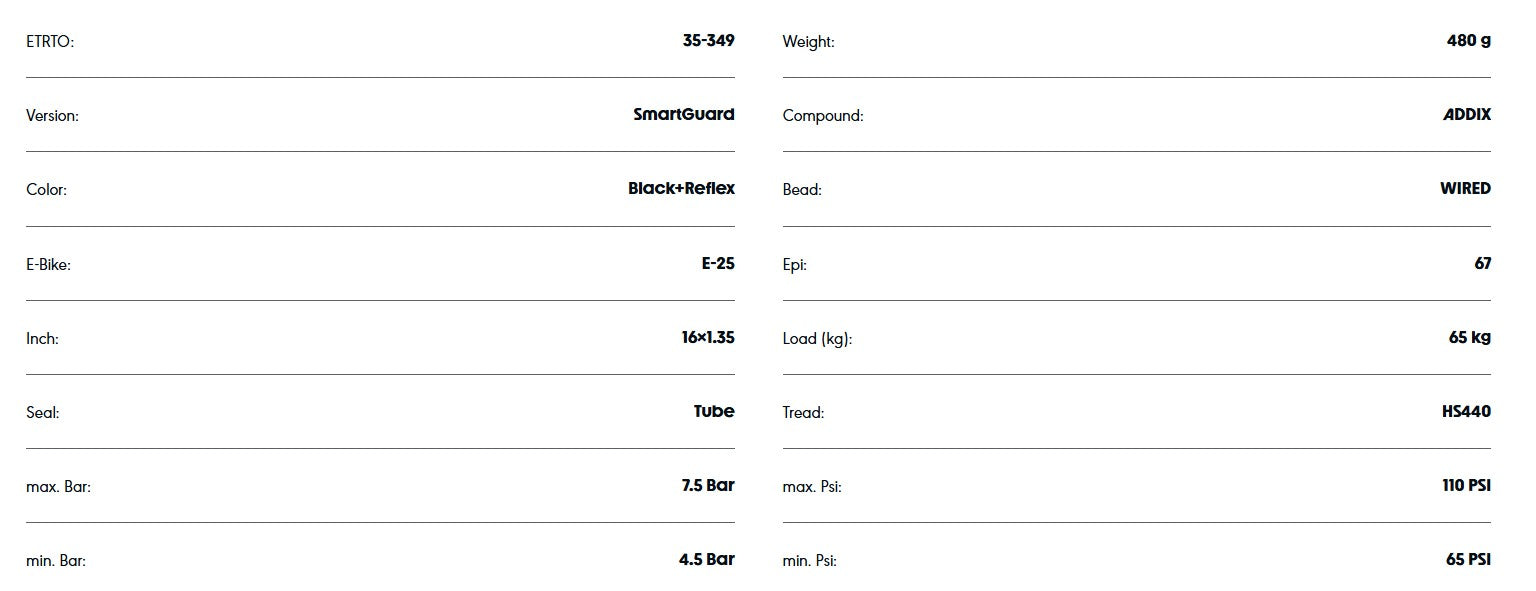Click the 65 kg load value
The width and height of the screenshot is (1536, 591).
click(1470, 337)
